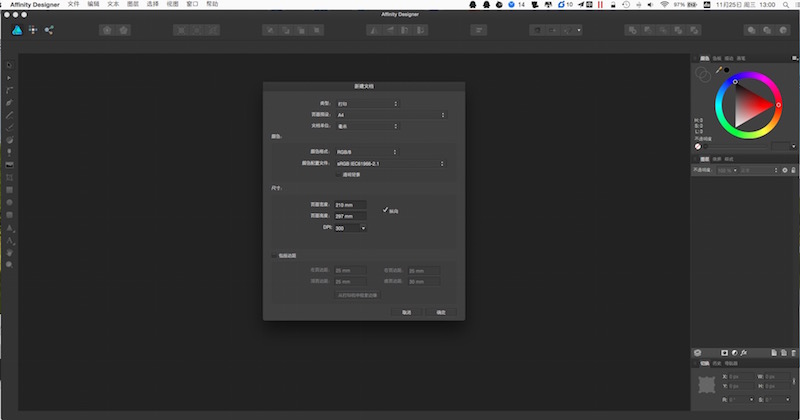The width and height of the screenshot is (800, 420).
Task: Select the Pen tool in left toolbar
Action: (x=9, y=102)
